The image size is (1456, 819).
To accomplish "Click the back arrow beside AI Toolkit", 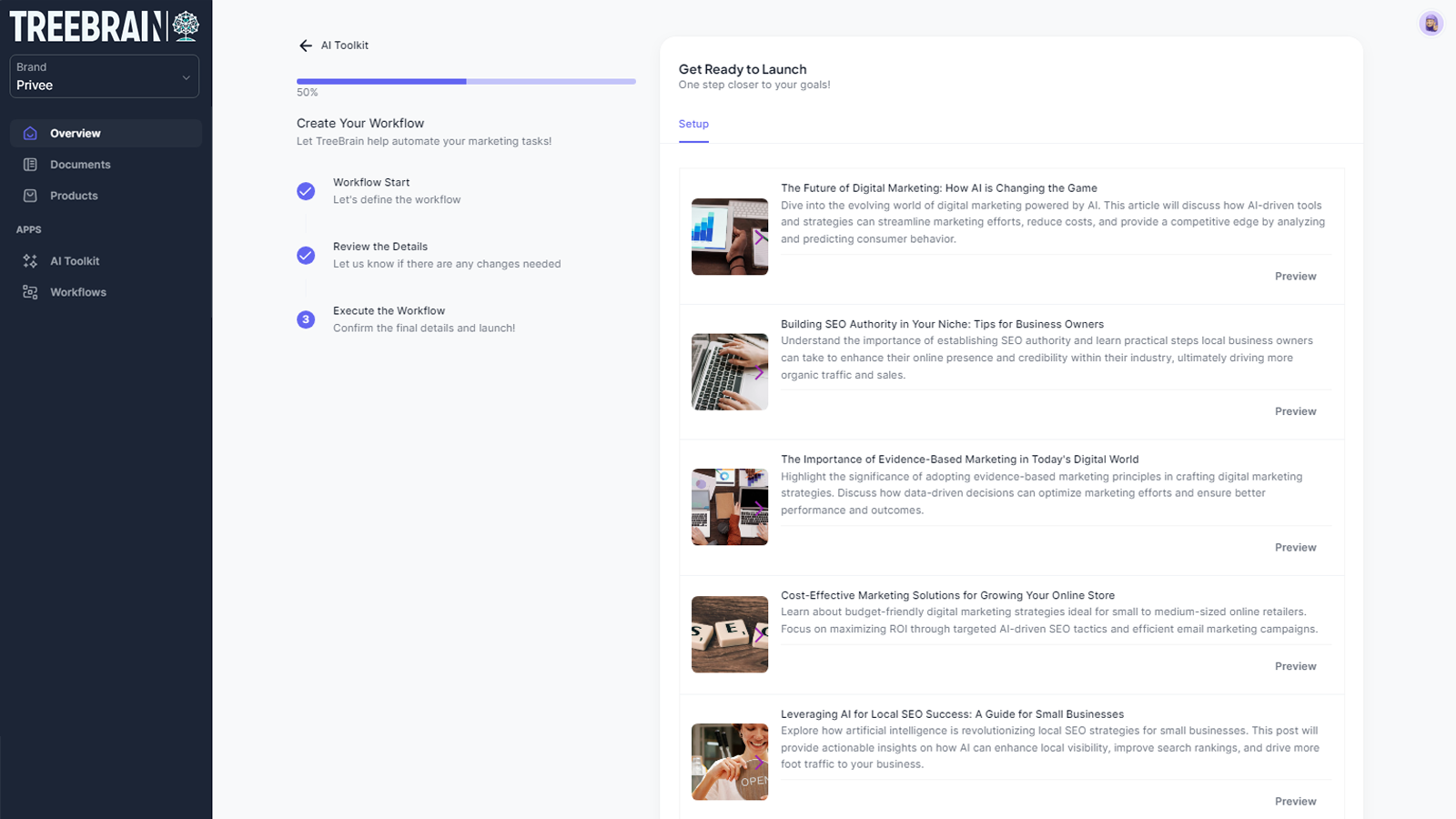I will click(306, 45).
